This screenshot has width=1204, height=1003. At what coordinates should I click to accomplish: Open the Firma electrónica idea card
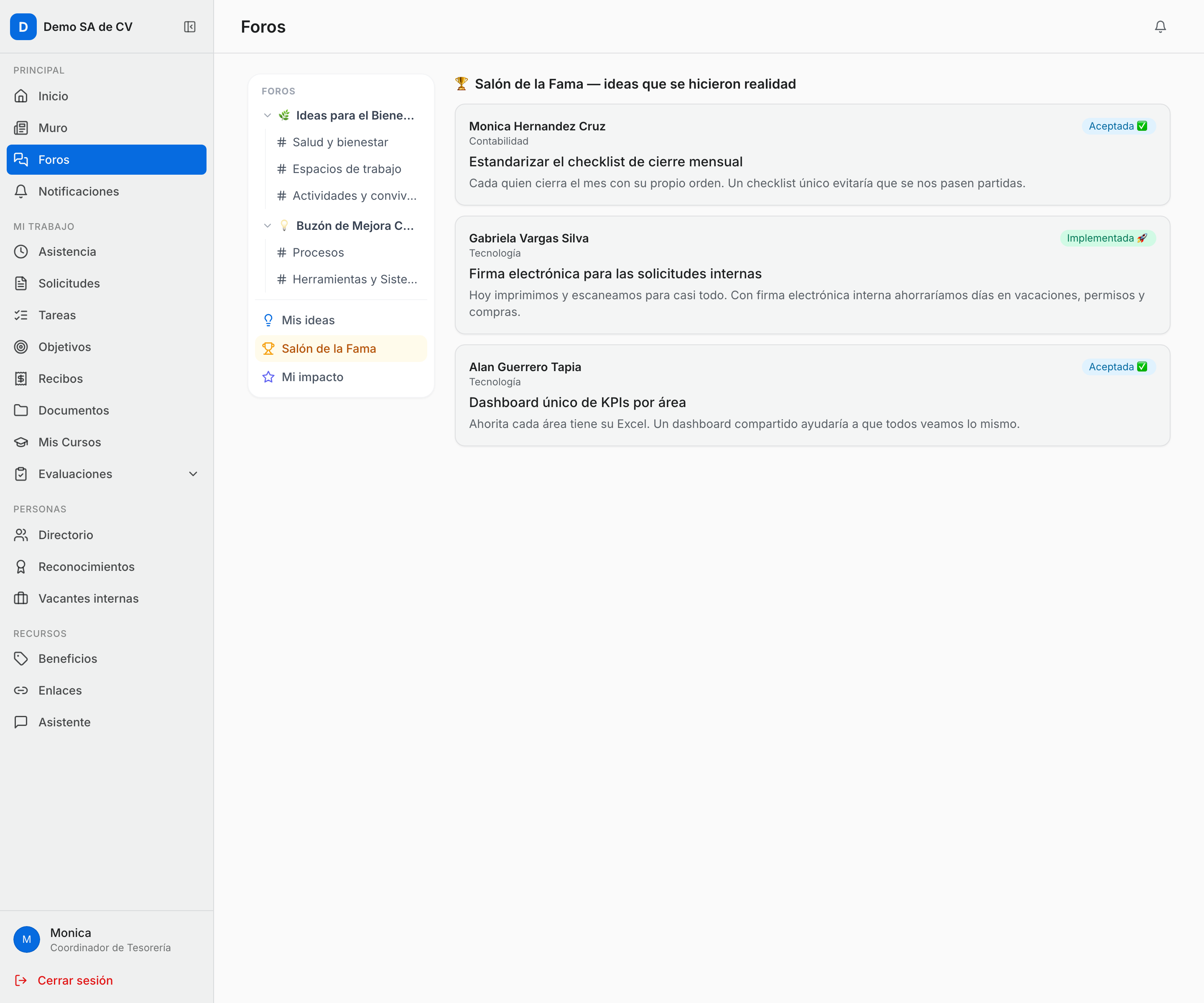[812, 275]
